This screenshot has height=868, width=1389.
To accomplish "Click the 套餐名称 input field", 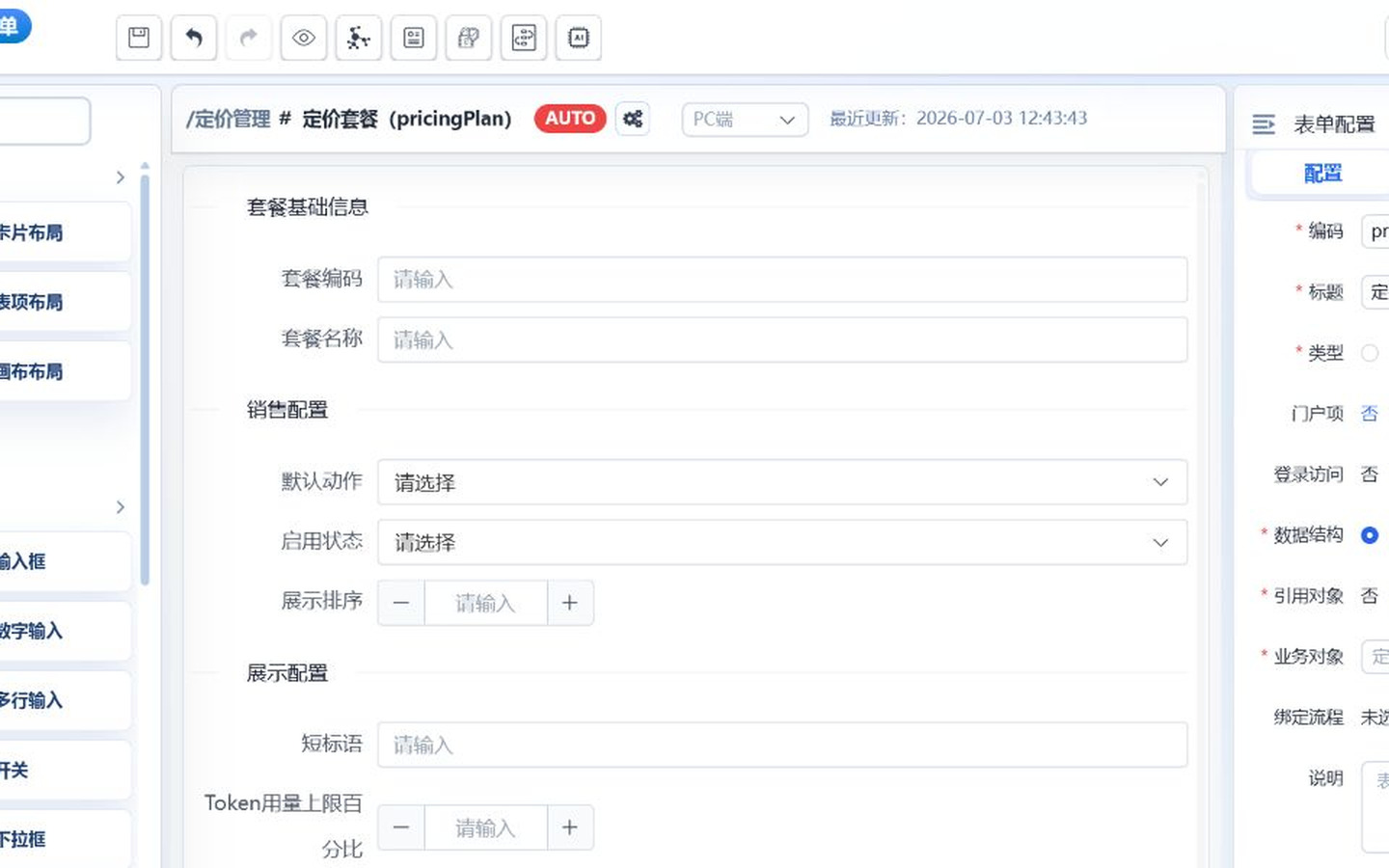I will click(782, 339).
